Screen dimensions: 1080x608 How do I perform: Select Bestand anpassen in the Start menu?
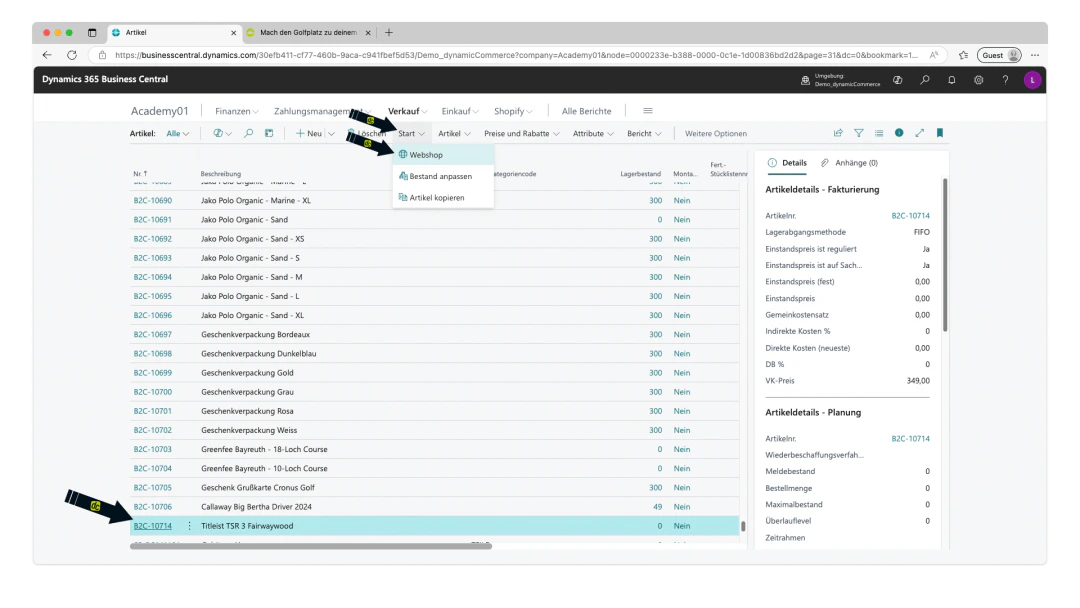[443, 176]
